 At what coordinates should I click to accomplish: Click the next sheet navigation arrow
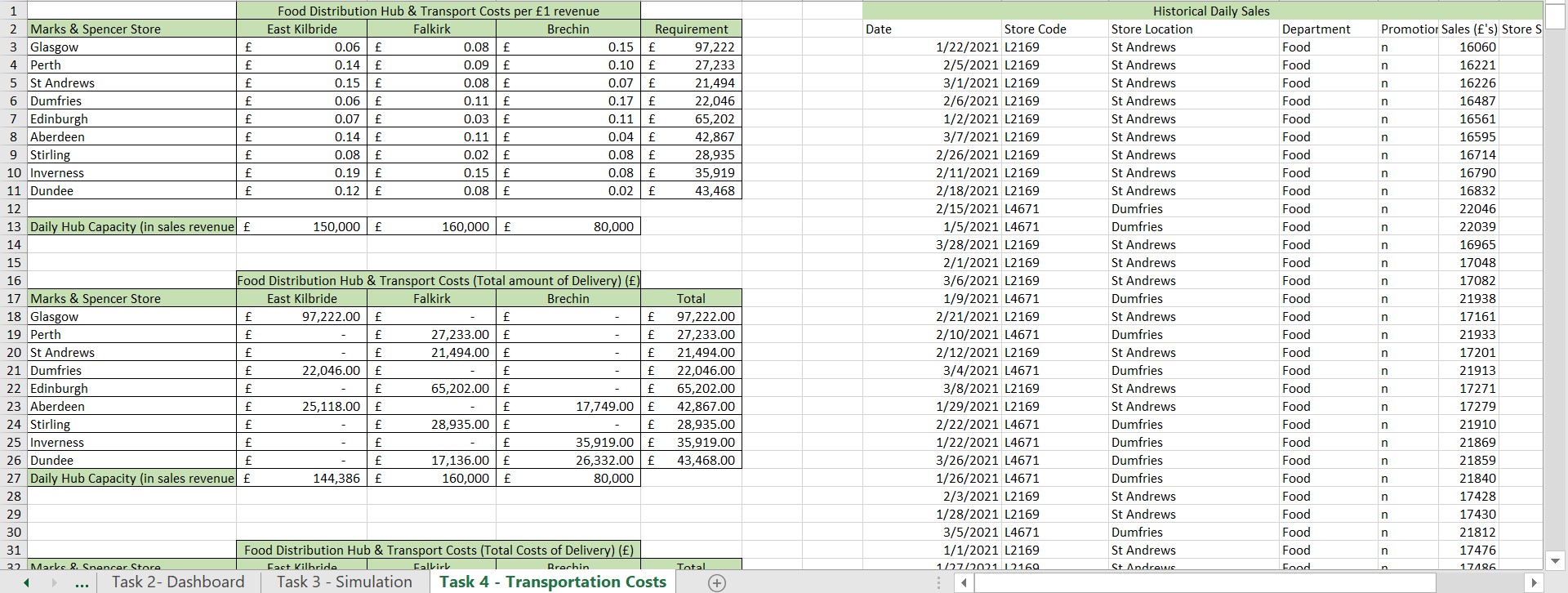tap(55, 582)
